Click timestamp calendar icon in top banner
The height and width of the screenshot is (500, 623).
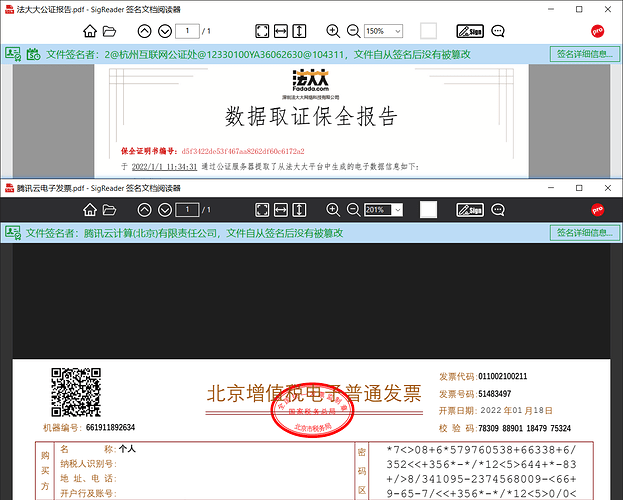pos(33,54)
